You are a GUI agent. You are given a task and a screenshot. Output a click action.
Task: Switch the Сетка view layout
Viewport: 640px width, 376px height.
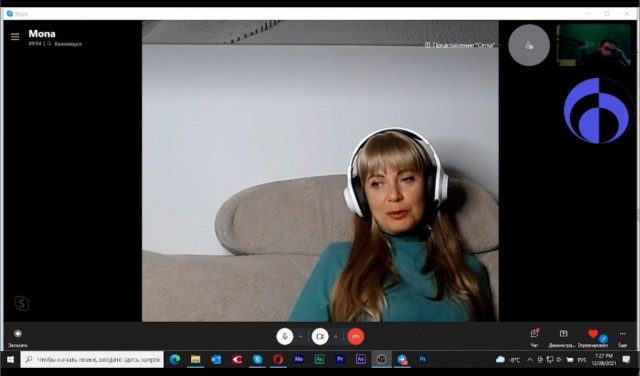[x=460, y=45]
